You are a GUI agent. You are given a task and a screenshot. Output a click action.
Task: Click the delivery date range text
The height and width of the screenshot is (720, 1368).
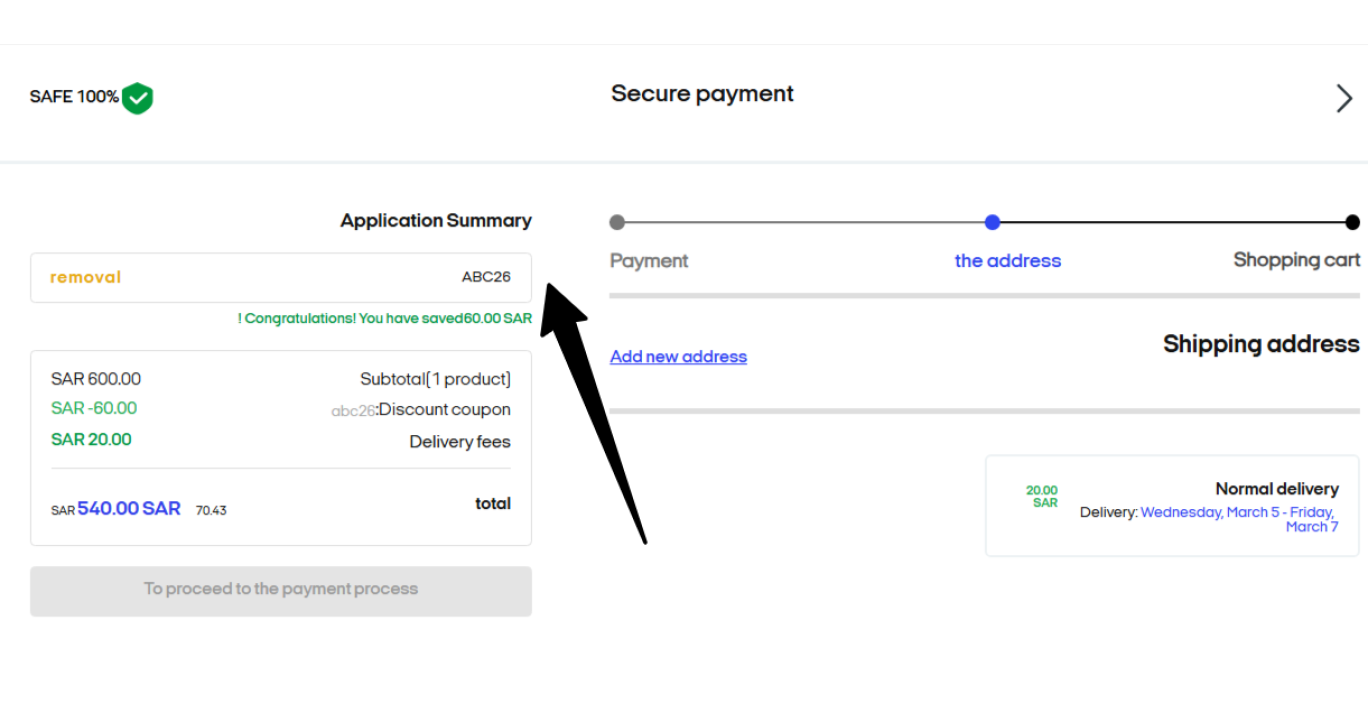point(1239,519)
